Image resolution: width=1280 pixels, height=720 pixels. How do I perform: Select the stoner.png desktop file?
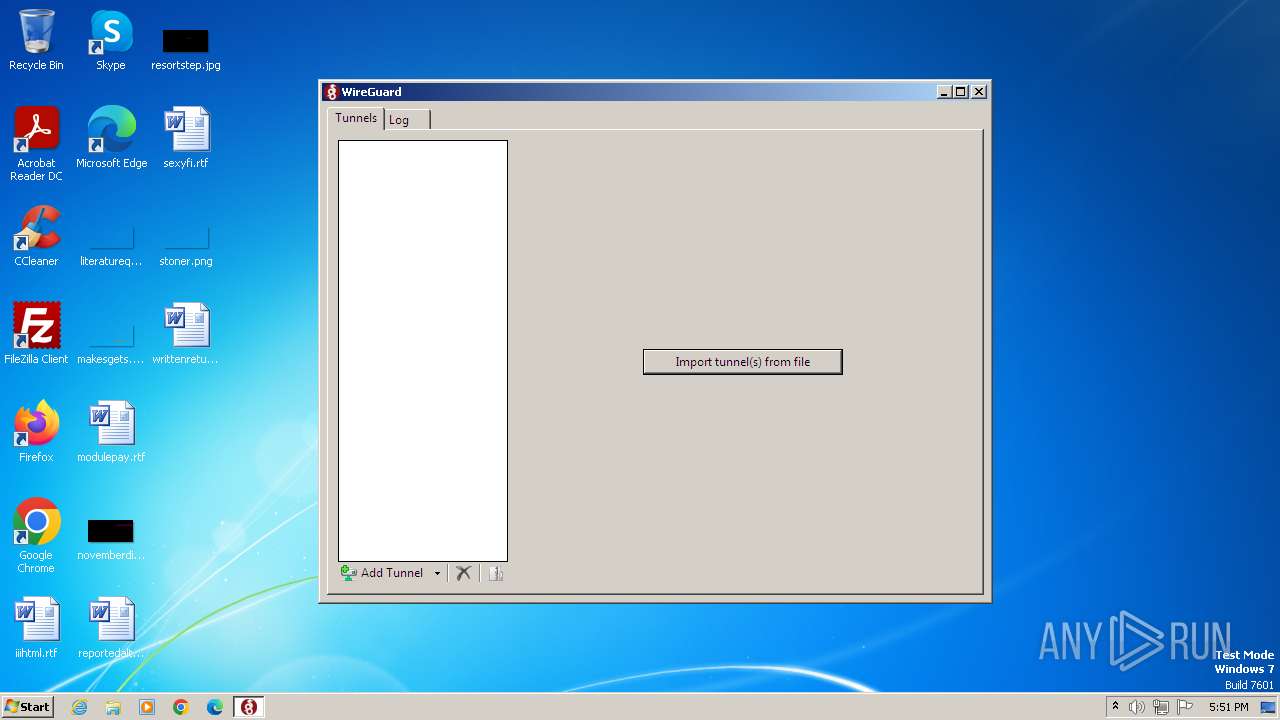[186, 244]
